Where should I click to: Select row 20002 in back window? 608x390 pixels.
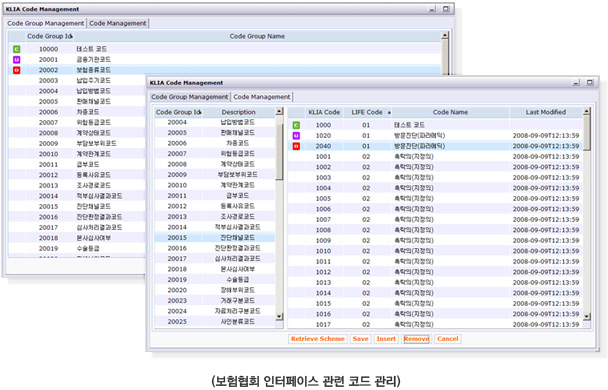(225, 70)
